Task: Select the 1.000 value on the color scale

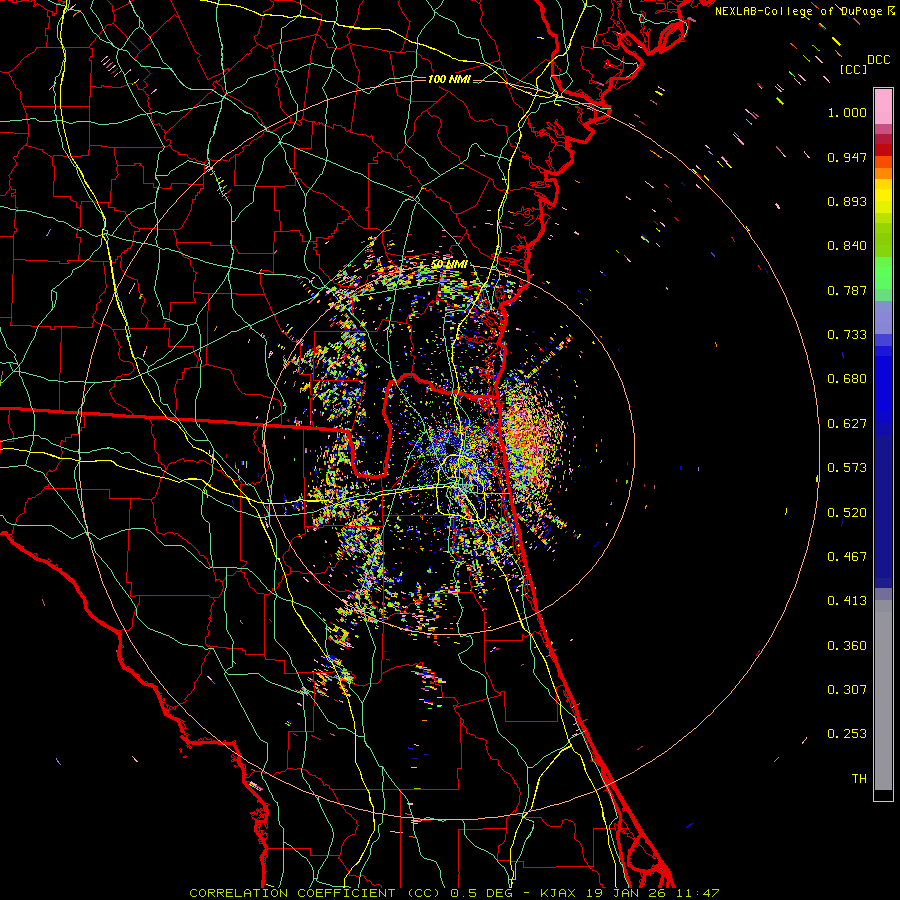Action: pyautogui.click(x=847, y=112)
